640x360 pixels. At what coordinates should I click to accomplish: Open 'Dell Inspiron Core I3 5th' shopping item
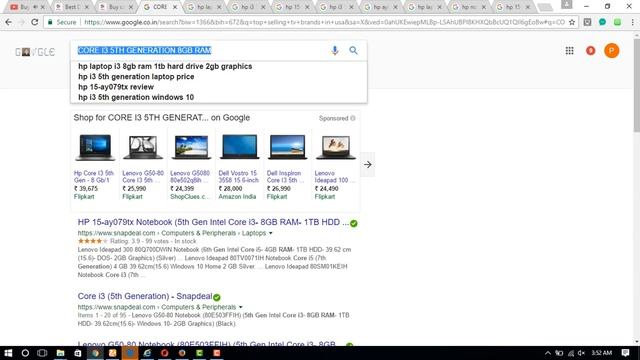click(285, 176)
